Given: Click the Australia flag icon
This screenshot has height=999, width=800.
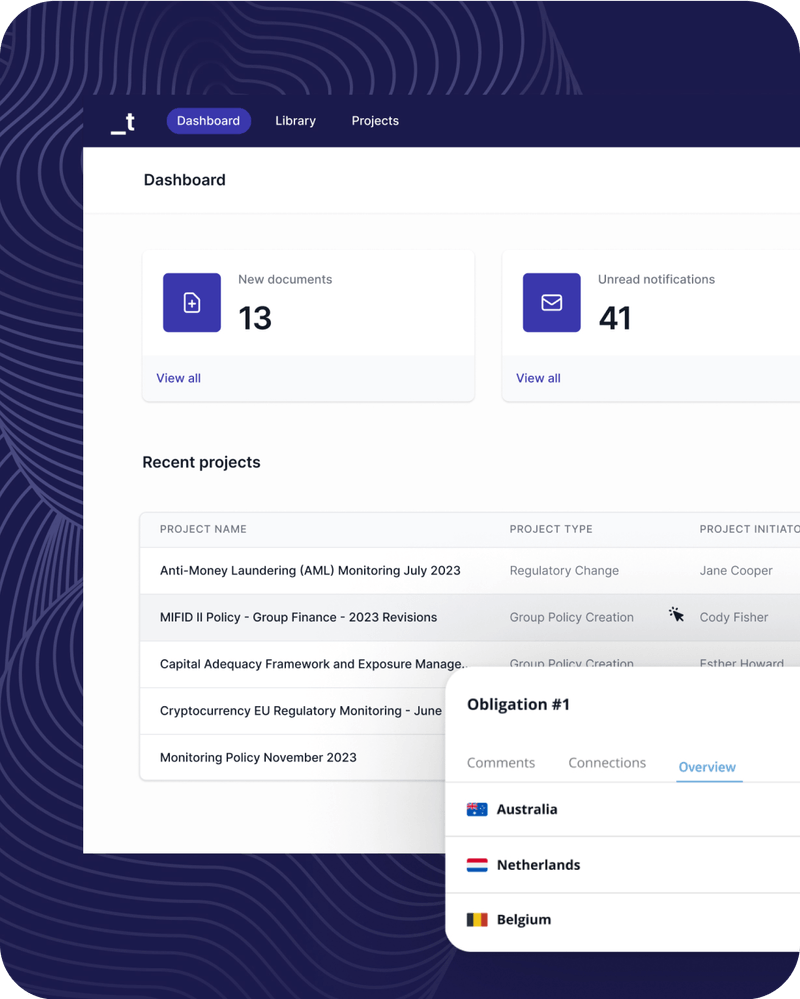Looking at the screenshot, I should (x=476, y=808).
